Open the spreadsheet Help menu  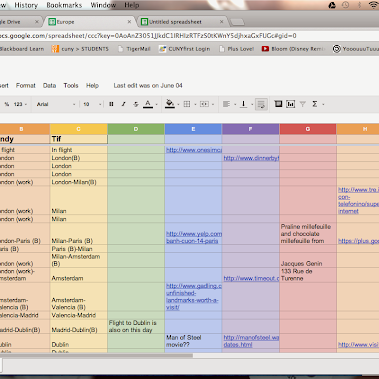pyautogui.click(x=92, y=86)
